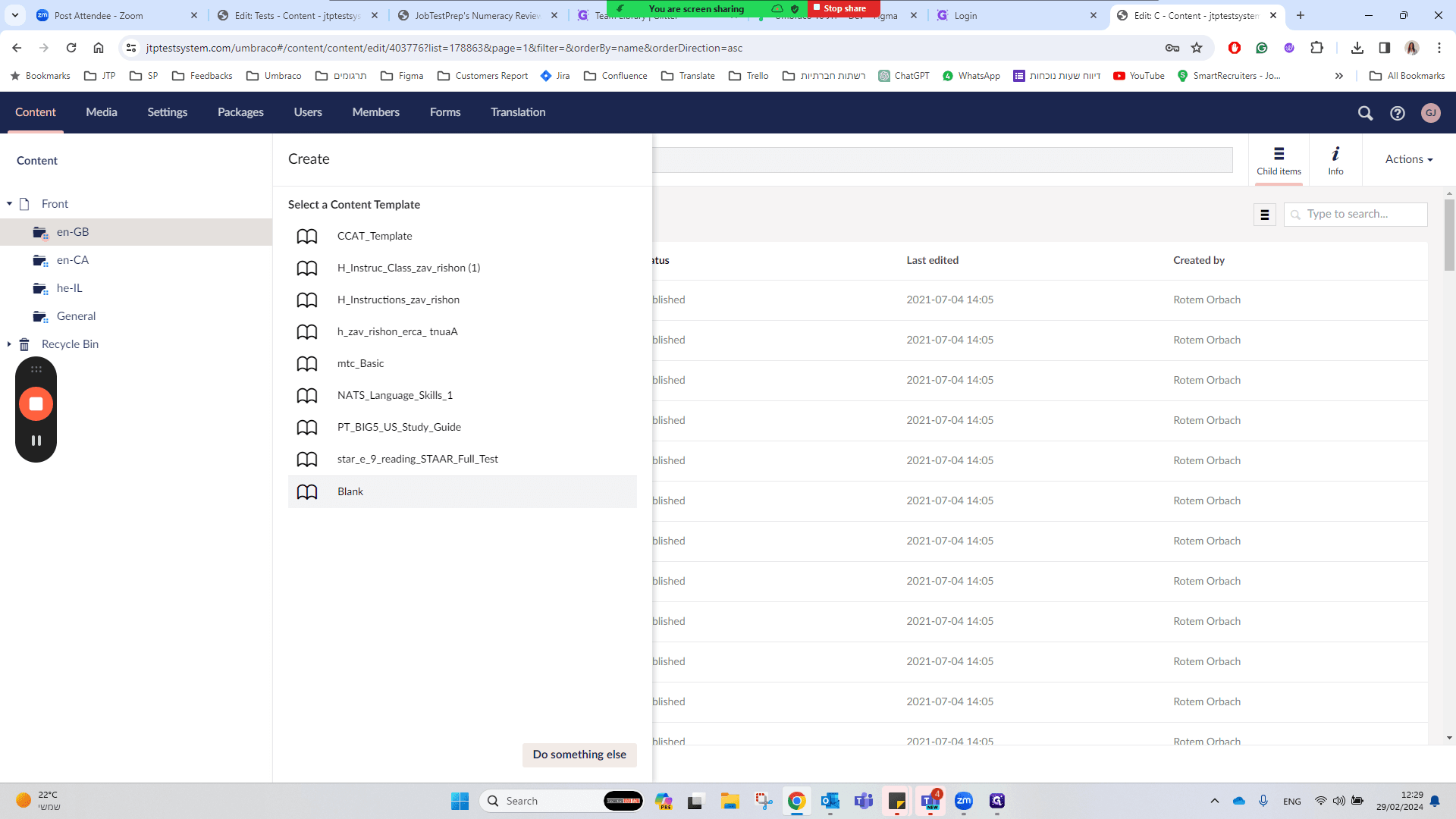The width and height of the screenshot is (1456, 819).
Task: Expand the Recycle Bin node arrow
Action: pos(9,344)
